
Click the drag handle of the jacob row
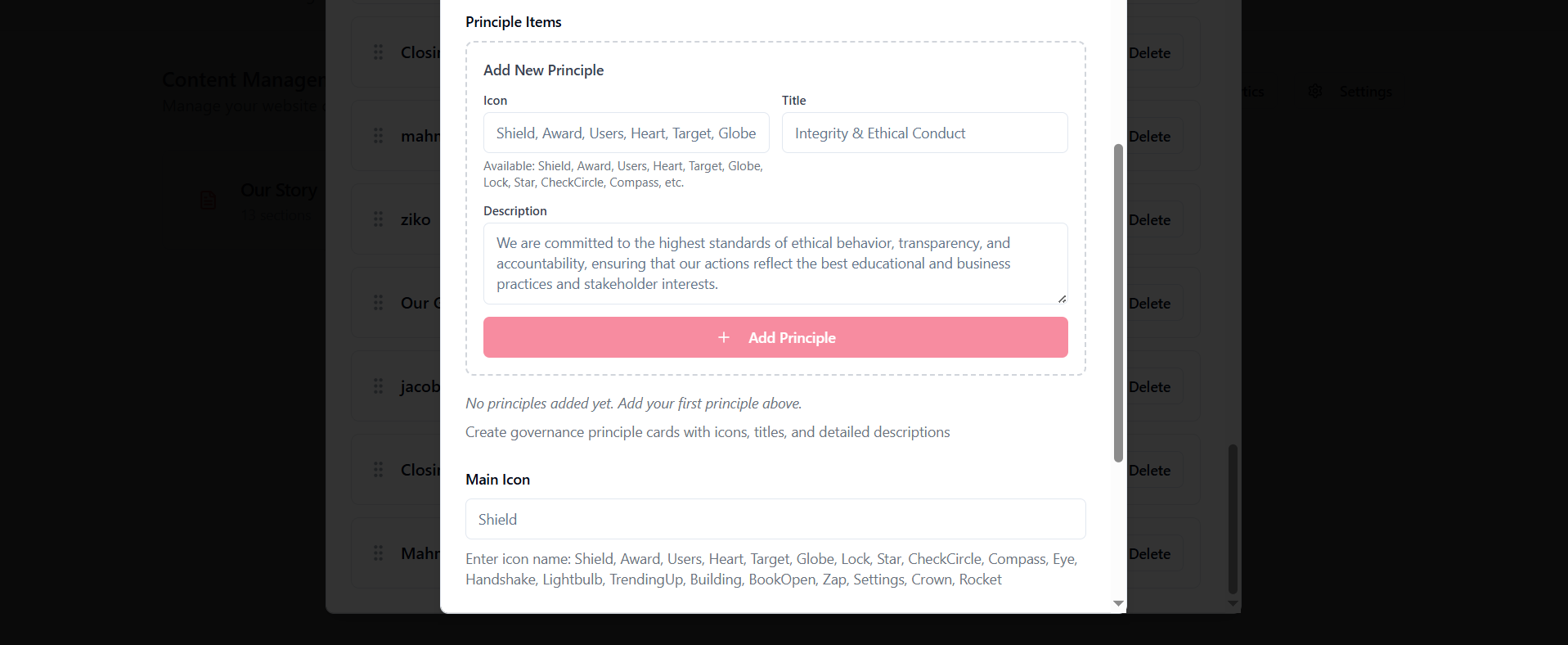point(378,386)
